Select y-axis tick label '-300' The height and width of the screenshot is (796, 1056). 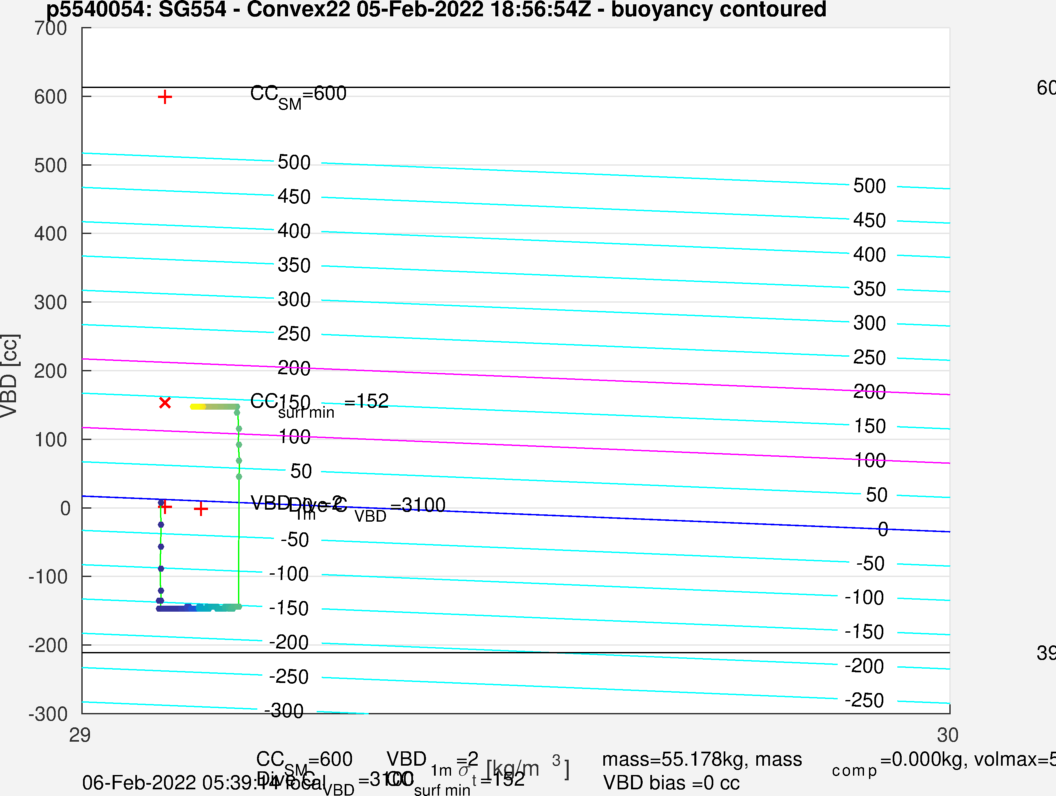(x=48, y=714)
